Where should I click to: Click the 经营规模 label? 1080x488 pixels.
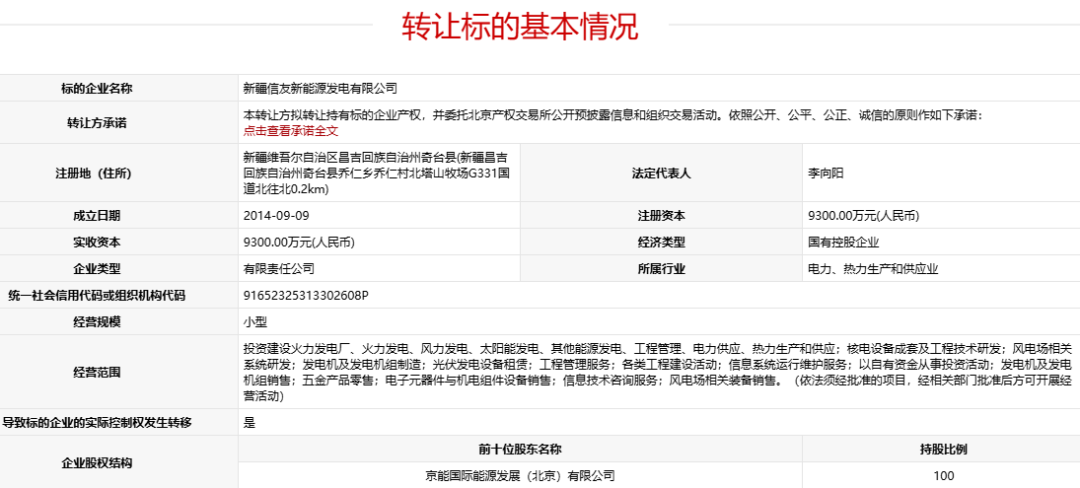(96, 321)
